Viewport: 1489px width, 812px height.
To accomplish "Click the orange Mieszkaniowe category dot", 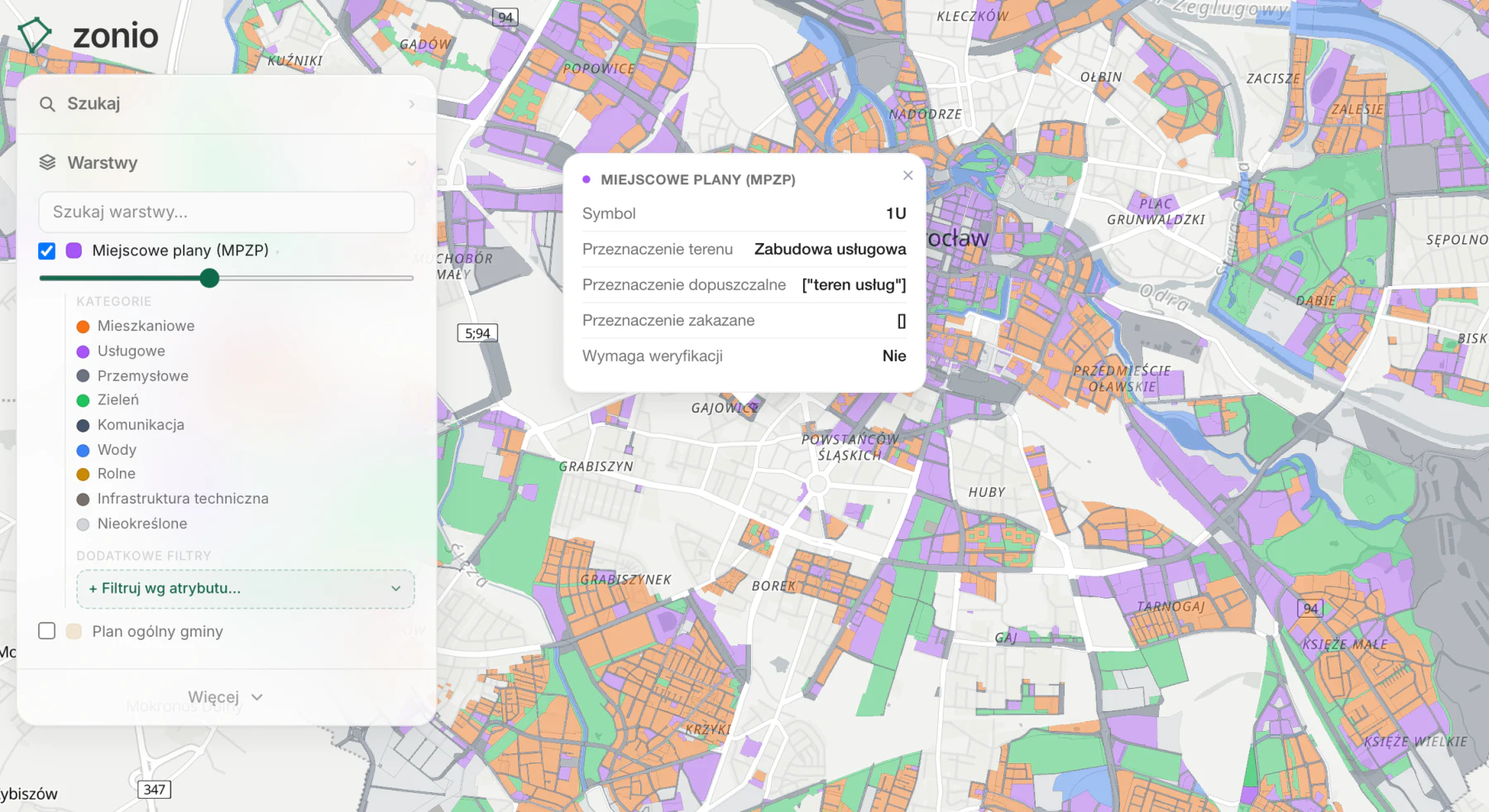I will tap(83, 327).
